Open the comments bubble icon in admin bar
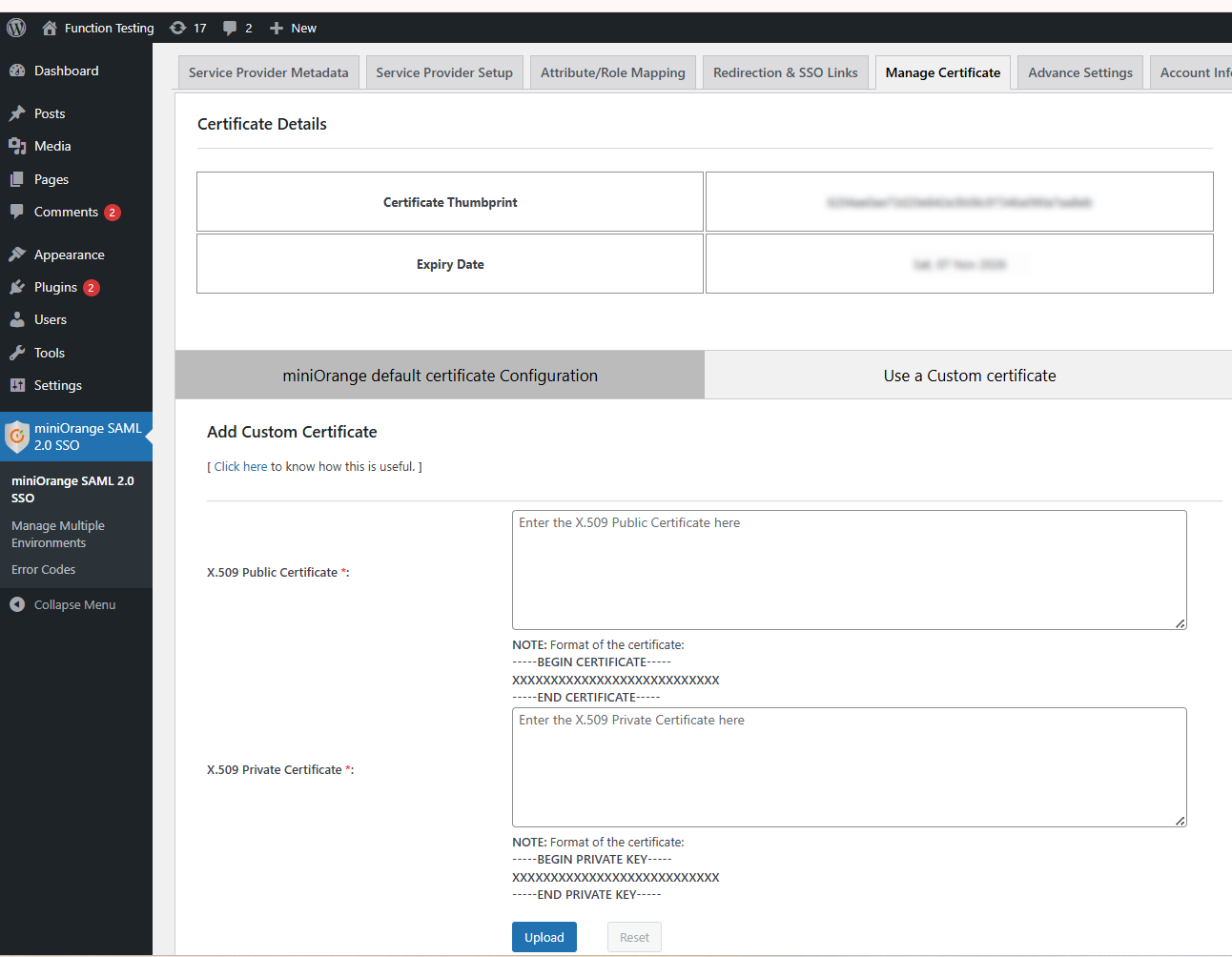Image resolution: width=1232 pixels, height=957 pixels. (x=230, y=28)
